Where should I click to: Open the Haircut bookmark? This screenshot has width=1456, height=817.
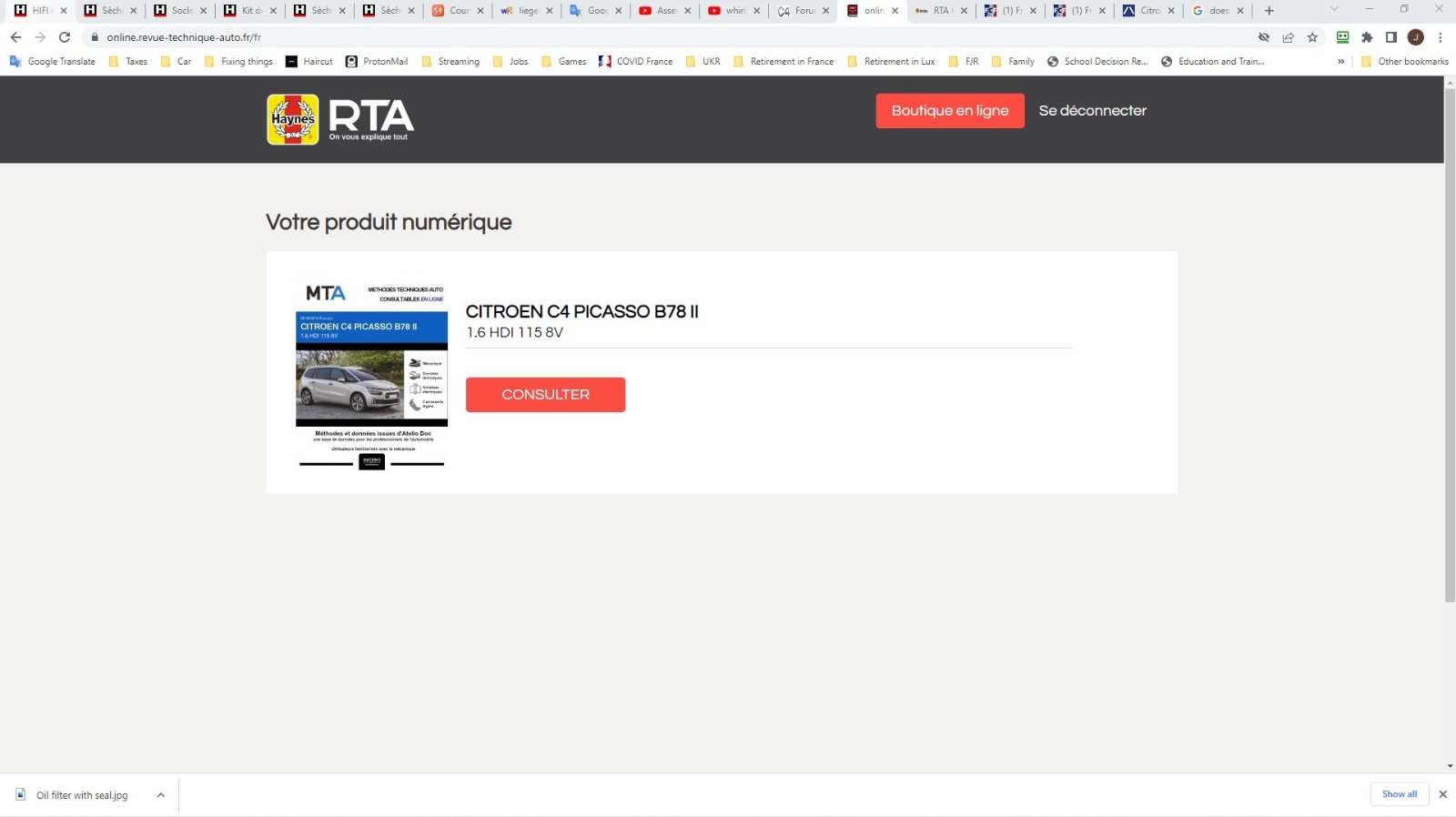(x=309, y=62)
